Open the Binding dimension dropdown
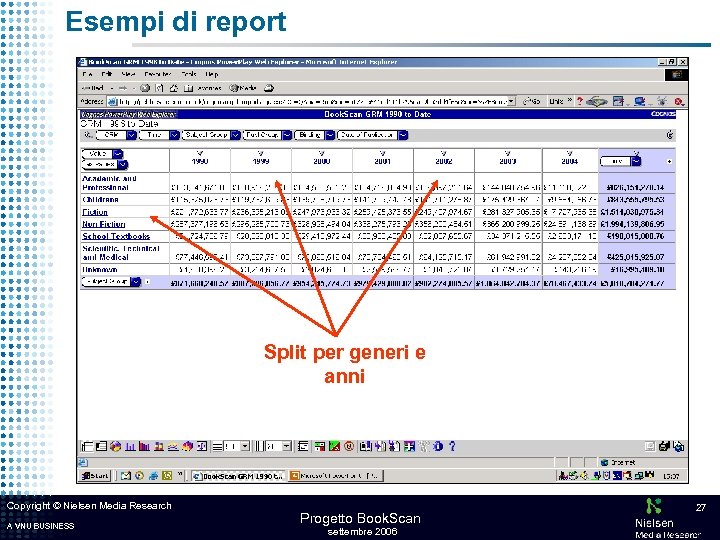Image resolution: width=720 pixels, height=540 pixels. point(315,135)
